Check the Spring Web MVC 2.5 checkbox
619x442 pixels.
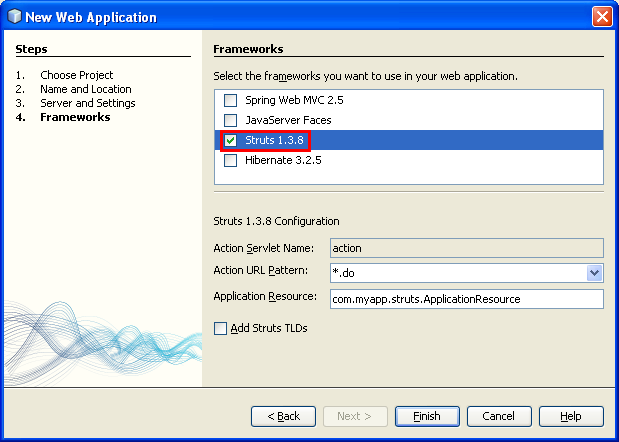pyautogui.click(x=231, y=100)
